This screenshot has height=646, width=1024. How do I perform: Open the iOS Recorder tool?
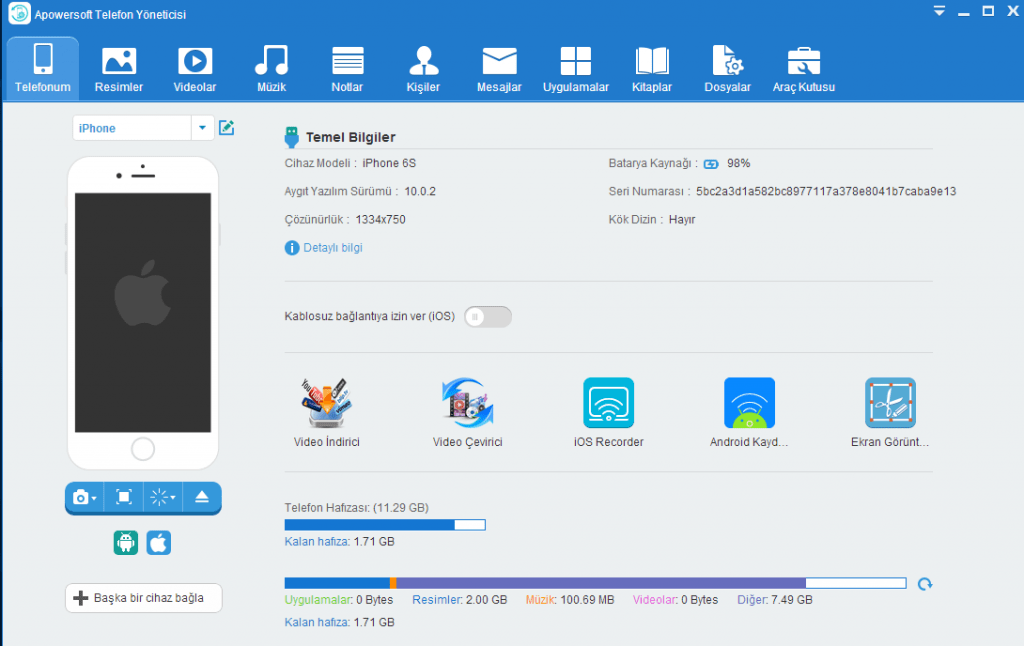click(608, 403)
